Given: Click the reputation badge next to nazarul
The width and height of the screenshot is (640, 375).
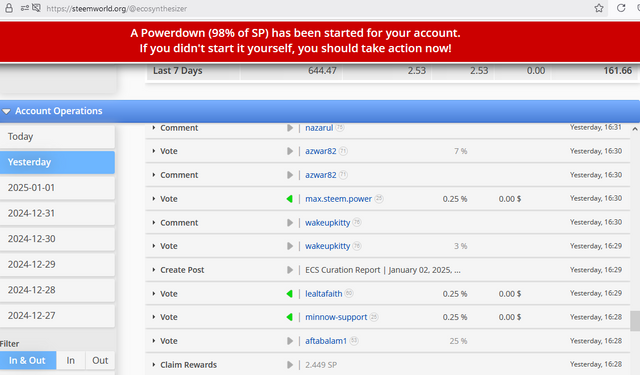Looking at the screenshot, I should point(340,127).
